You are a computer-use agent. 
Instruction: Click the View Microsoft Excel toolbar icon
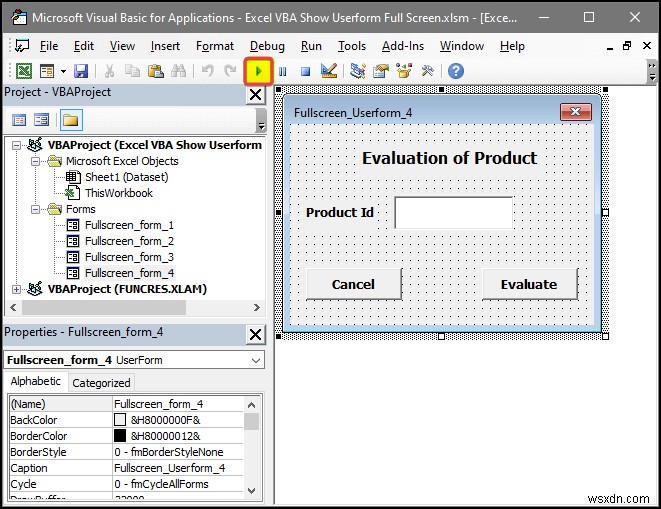click(24, 71)
